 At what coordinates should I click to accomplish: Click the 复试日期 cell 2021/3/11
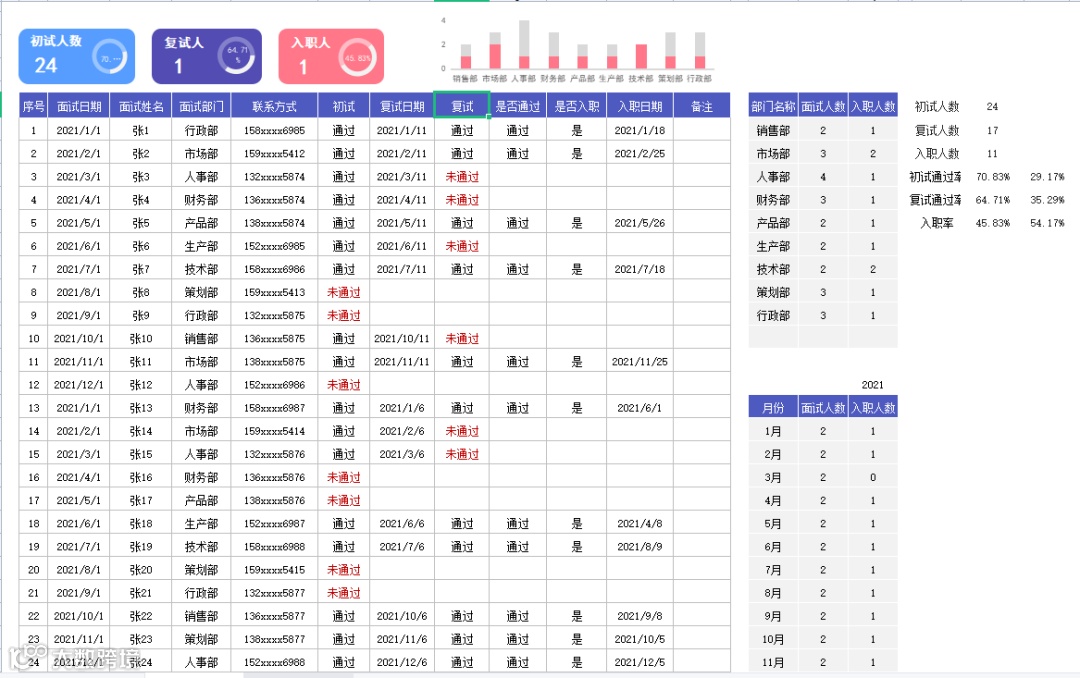pyautogui.click(x=402, y=176)
